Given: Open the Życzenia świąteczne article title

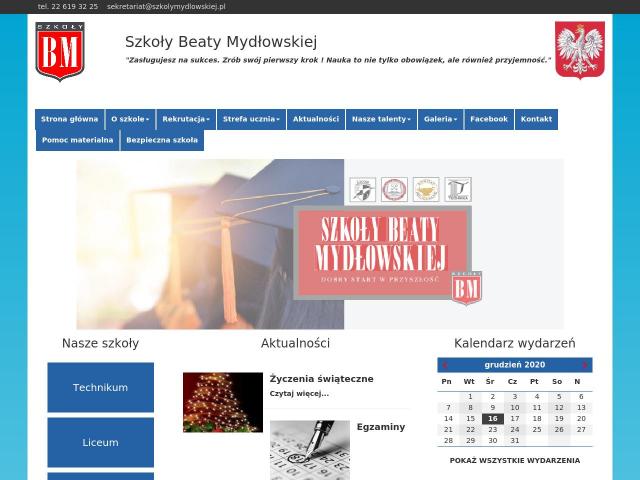Looking at the screenshot, I should (x=322, y=379).
